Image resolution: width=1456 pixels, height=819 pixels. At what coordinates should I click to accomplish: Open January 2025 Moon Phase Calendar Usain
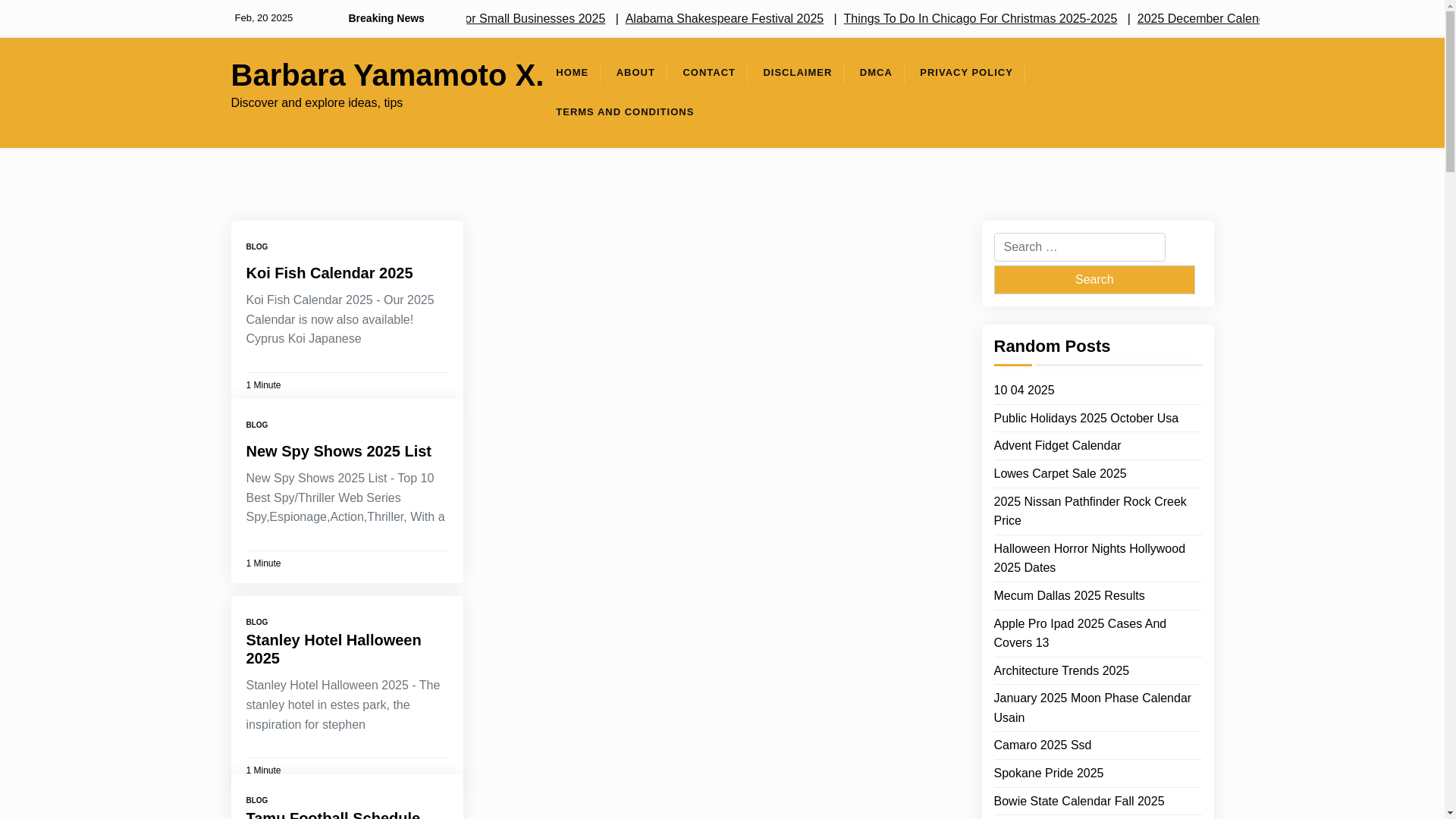(1092, 708)
